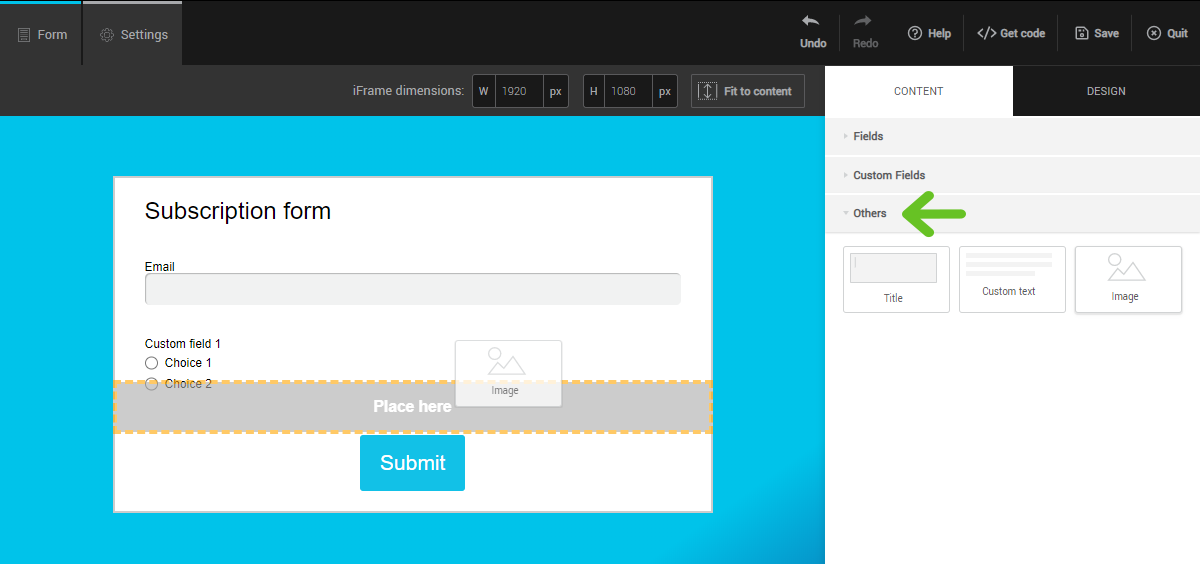Viewport: 1200px width, 564px height.
Task: Expand the Fields section
Action: (x=868, y=136)
